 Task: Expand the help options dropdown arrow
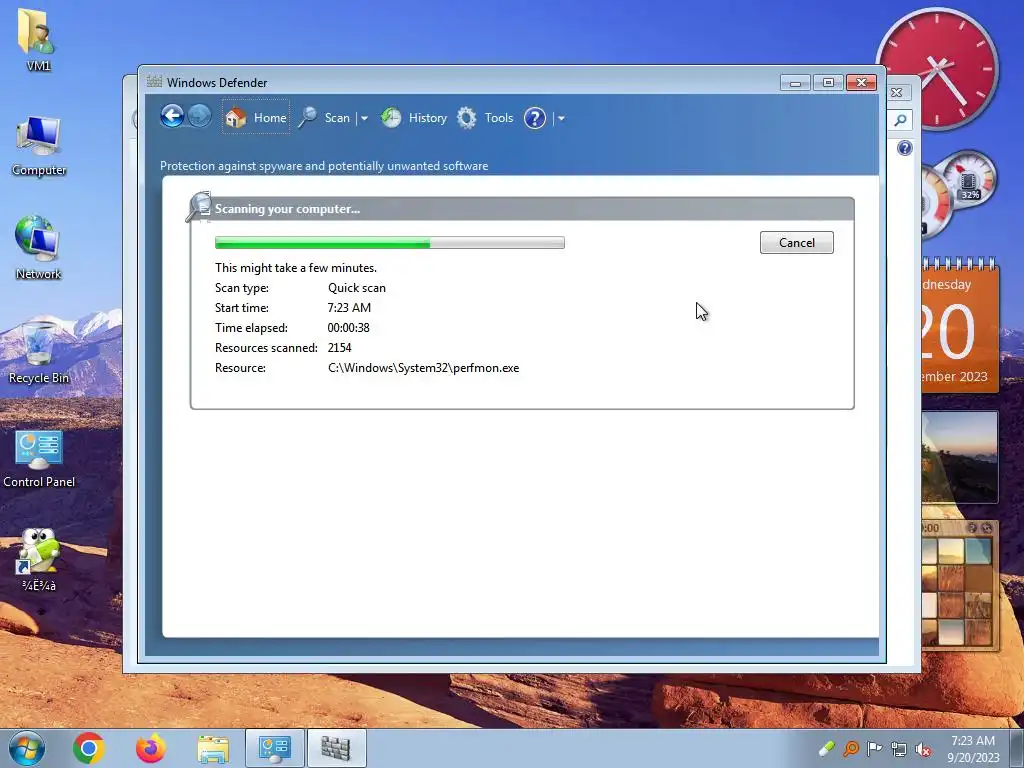[561, 118]
